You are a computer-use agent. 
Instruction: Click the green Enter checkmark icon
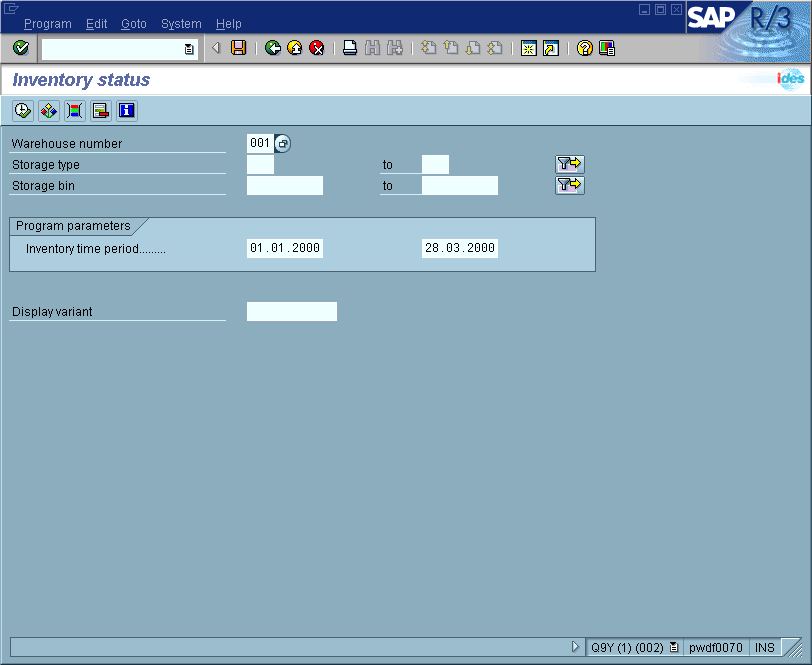pyautogui.click(x=21, y=48)
